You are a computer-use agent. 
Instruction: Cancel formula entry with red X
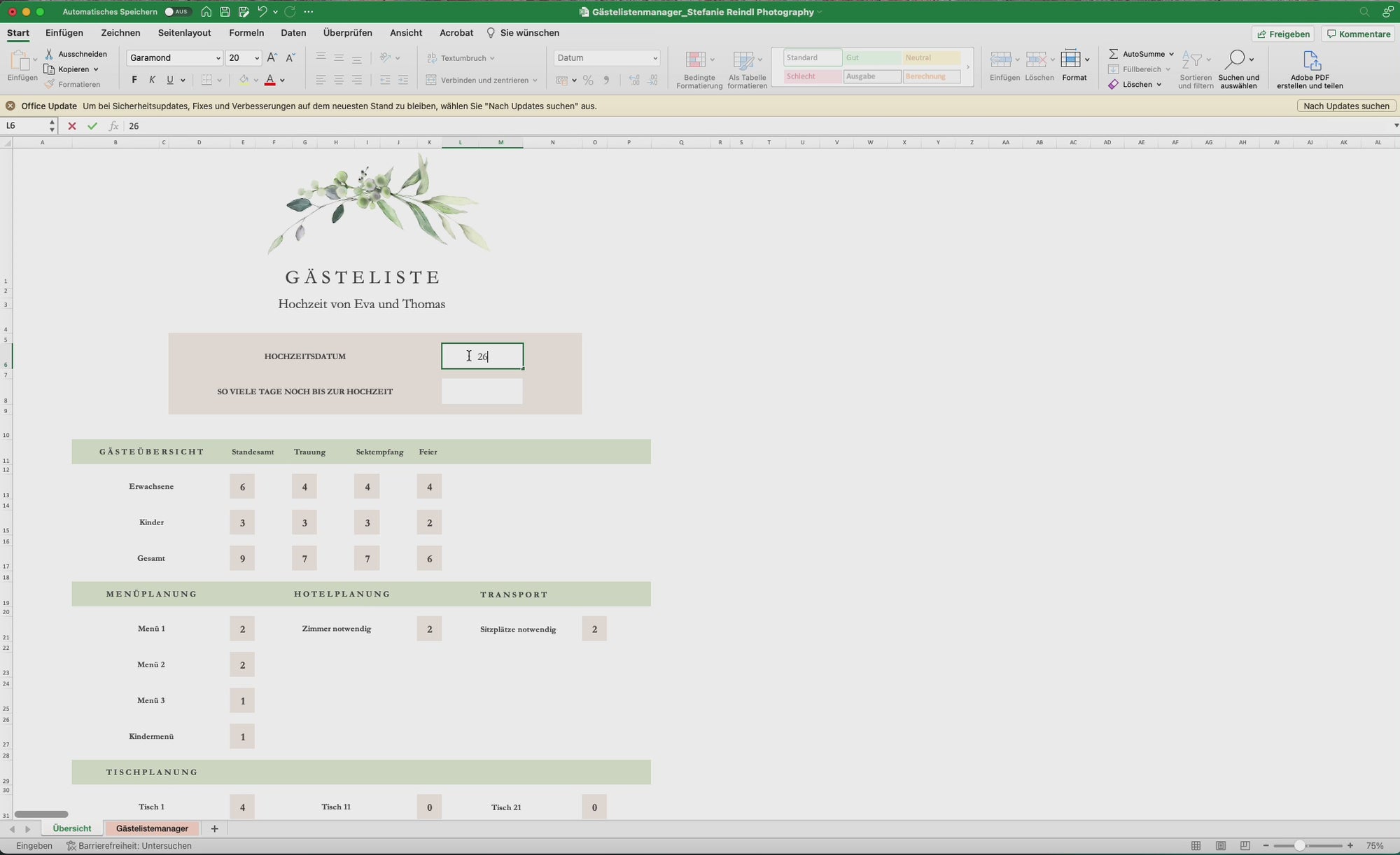pos(72,126)
